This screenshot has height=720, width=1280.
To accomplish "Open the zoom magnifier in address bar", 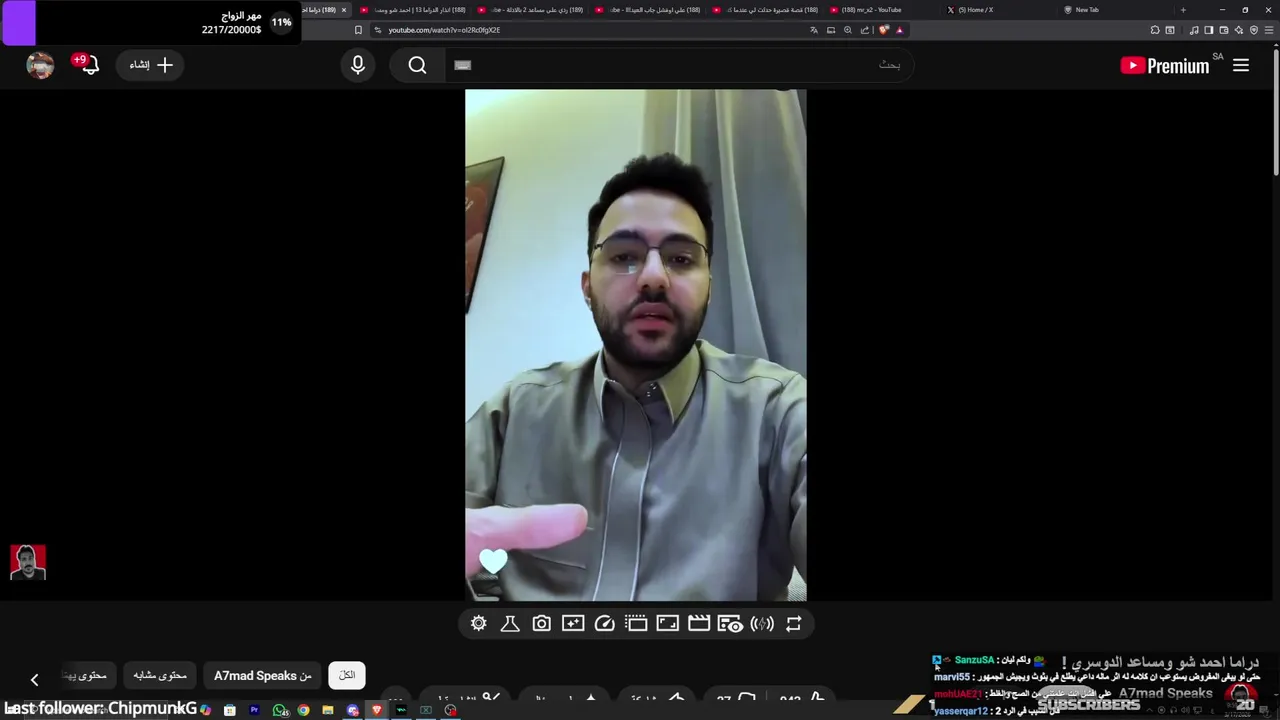I will pos(848,30).
